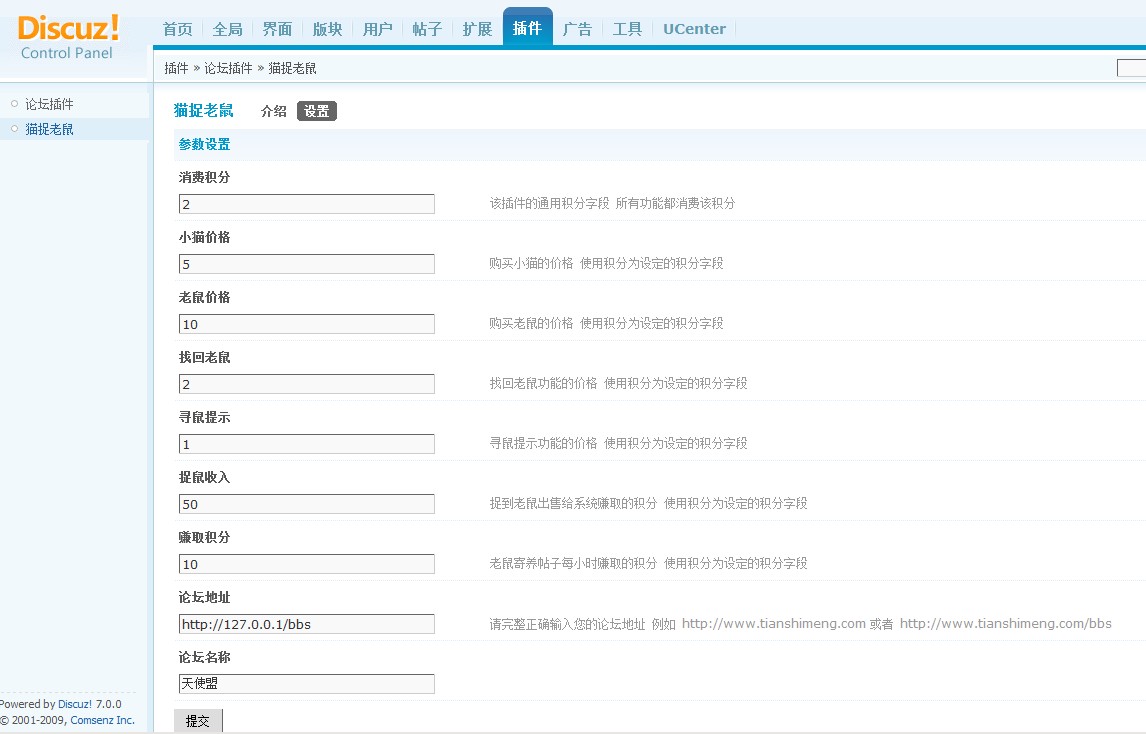The image size is (1146, 734).
Task: Focus the 小猫价格 input field
Action: pyautogui.click(x=306, y=264)
